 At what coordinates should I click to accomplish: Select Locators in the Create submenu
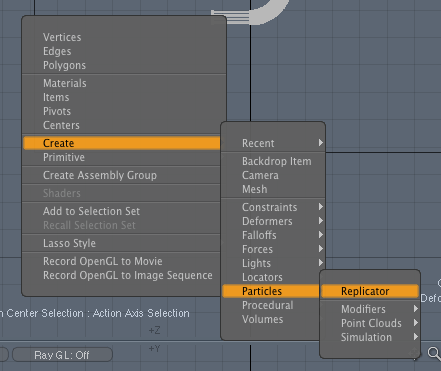click(x=271, y=277)
